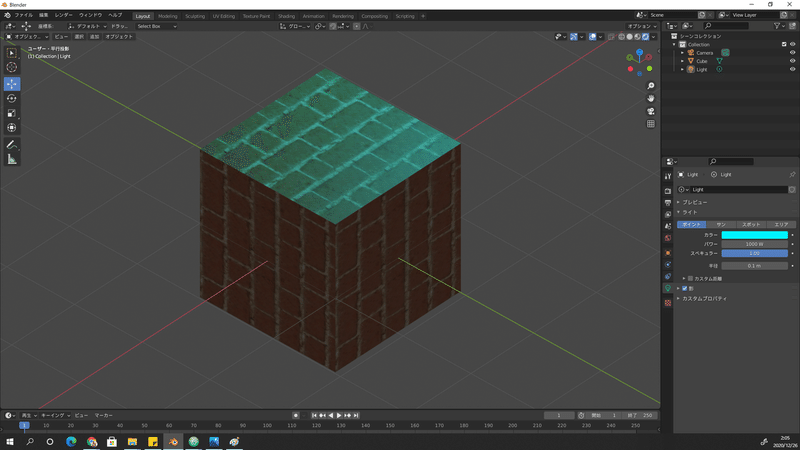The image size is (800, 450).
Task: Pin the properties editor context
Action: (x=792, y=174)
